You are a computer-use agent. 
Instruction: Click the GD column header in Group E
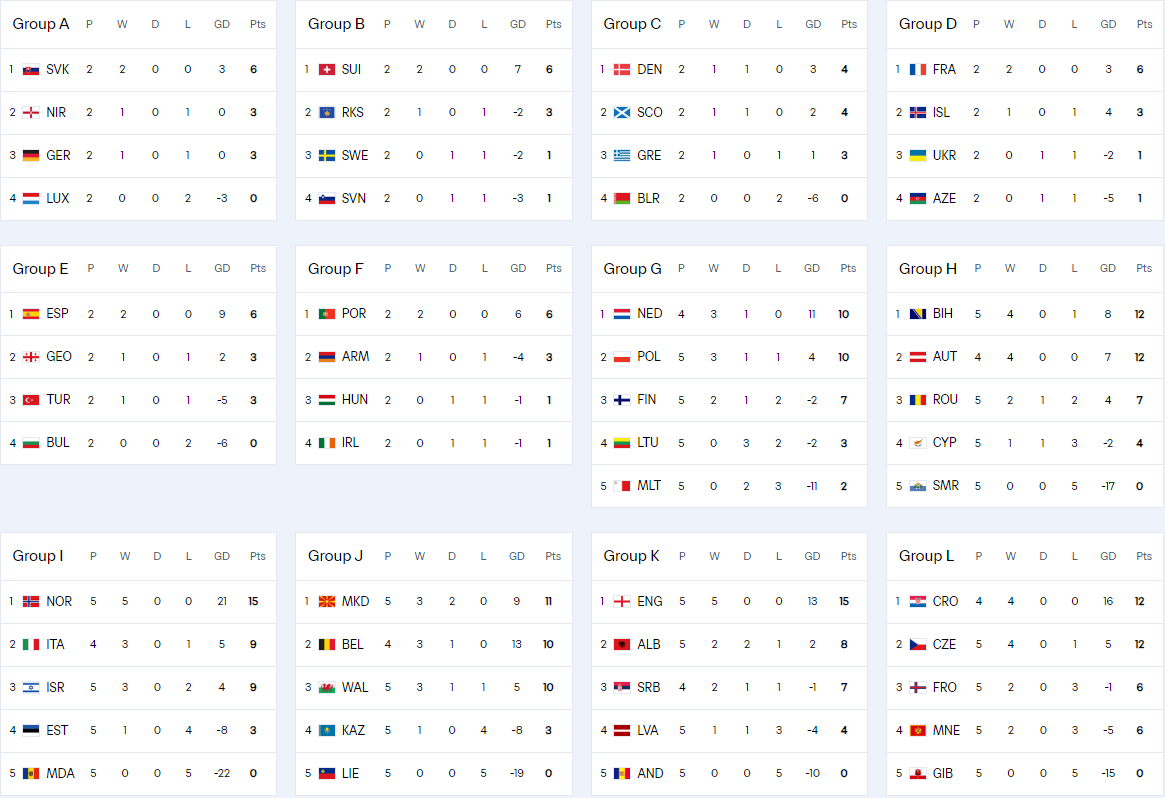222,268
